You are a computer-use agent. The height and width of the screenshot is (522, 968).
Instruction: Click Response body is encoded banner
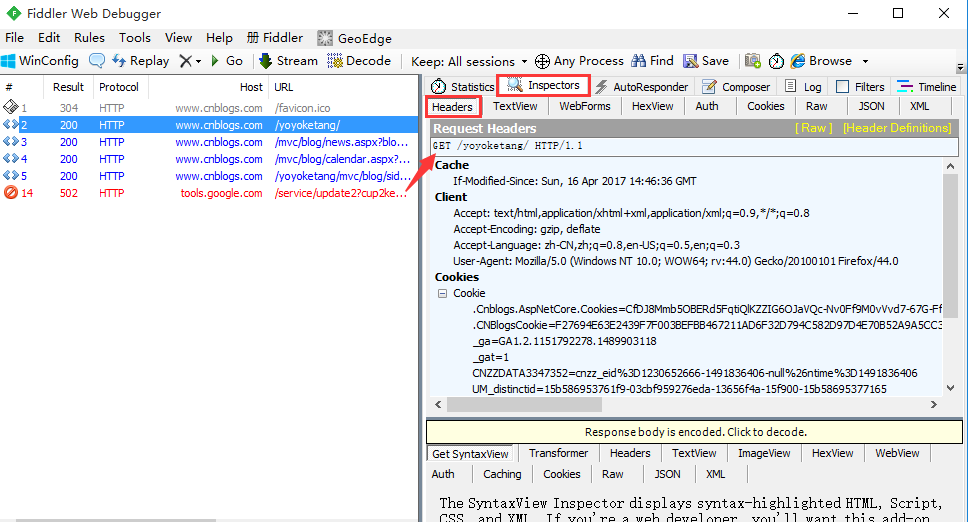[695, 432]
